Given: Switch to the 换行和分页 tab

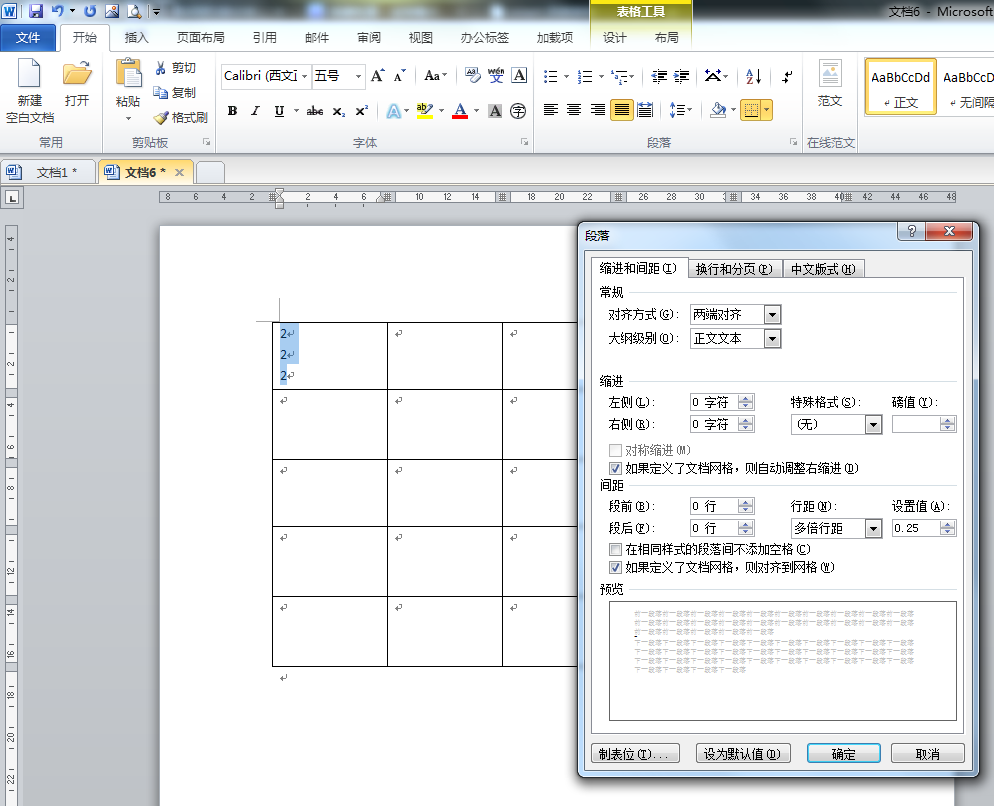Looking at the screenshot, I should coord(734,268).
